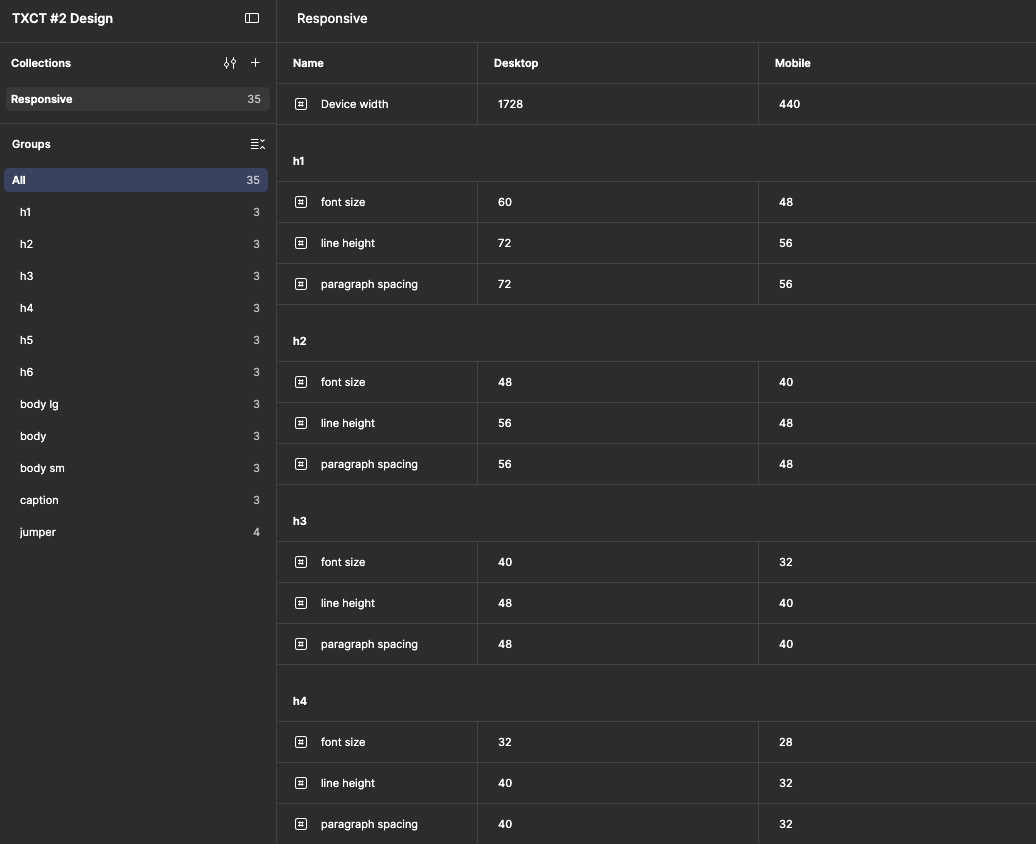Select the All group

tap(136, 180)
